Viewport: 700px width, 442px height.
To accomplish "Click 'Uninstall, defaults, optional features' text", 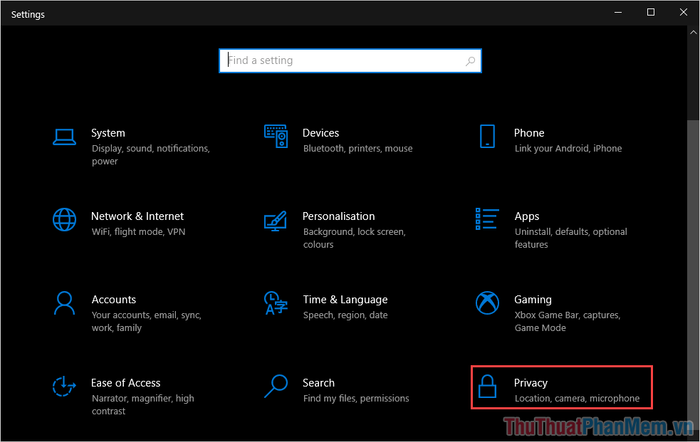I will tap(571, 238).
